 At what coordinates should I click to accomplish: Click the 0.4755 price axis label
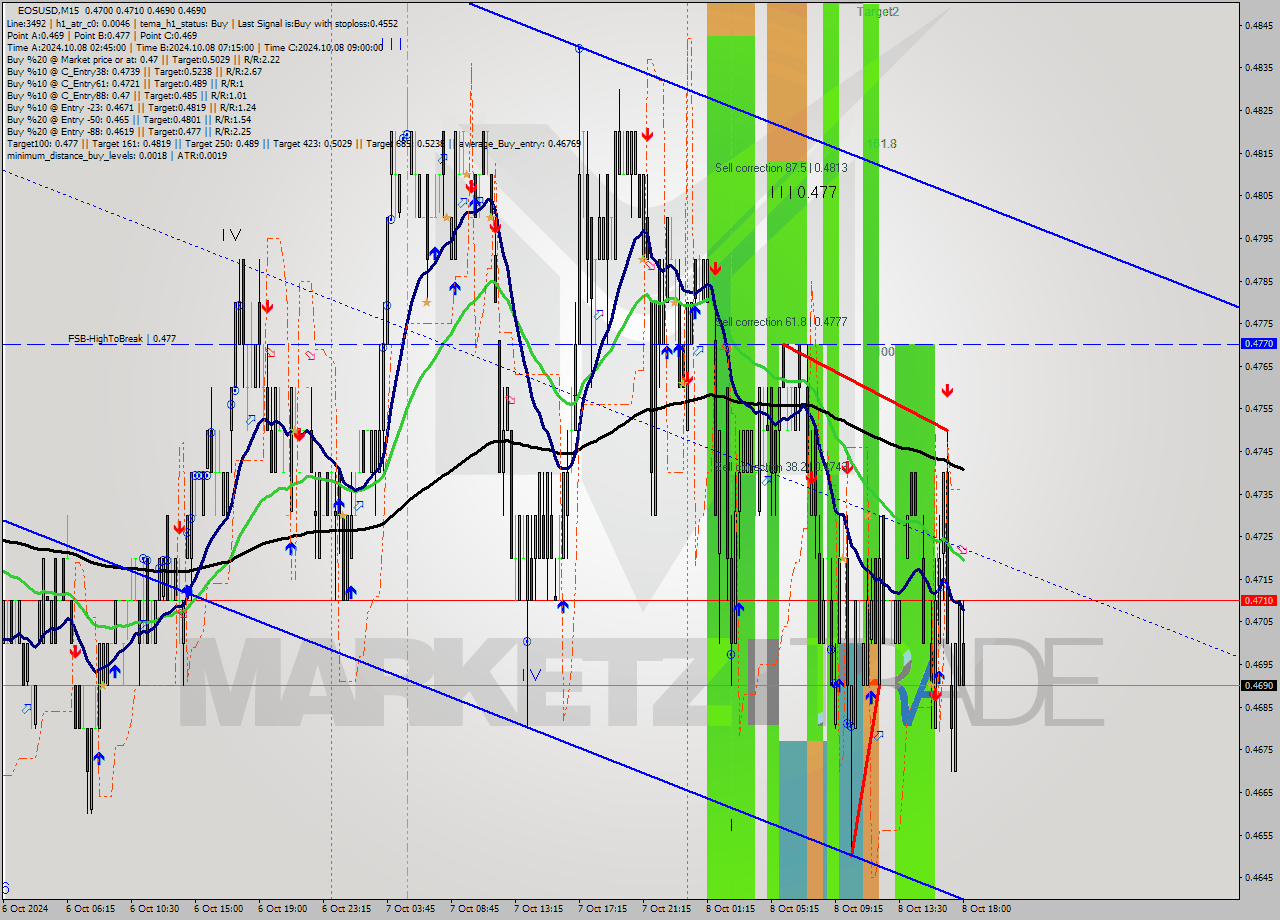[1258, 408]
